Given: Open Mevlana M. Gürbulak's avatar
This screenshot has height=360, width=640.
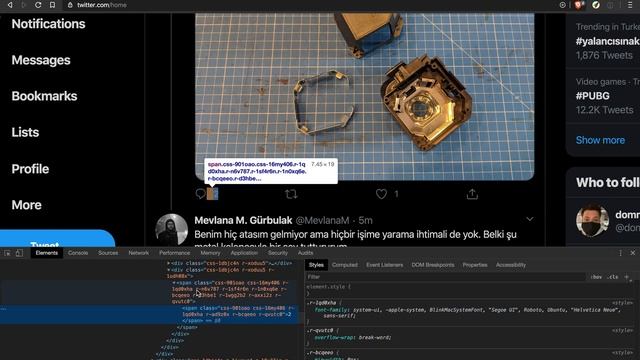Looking at the screenshot, I should (171, 229).
